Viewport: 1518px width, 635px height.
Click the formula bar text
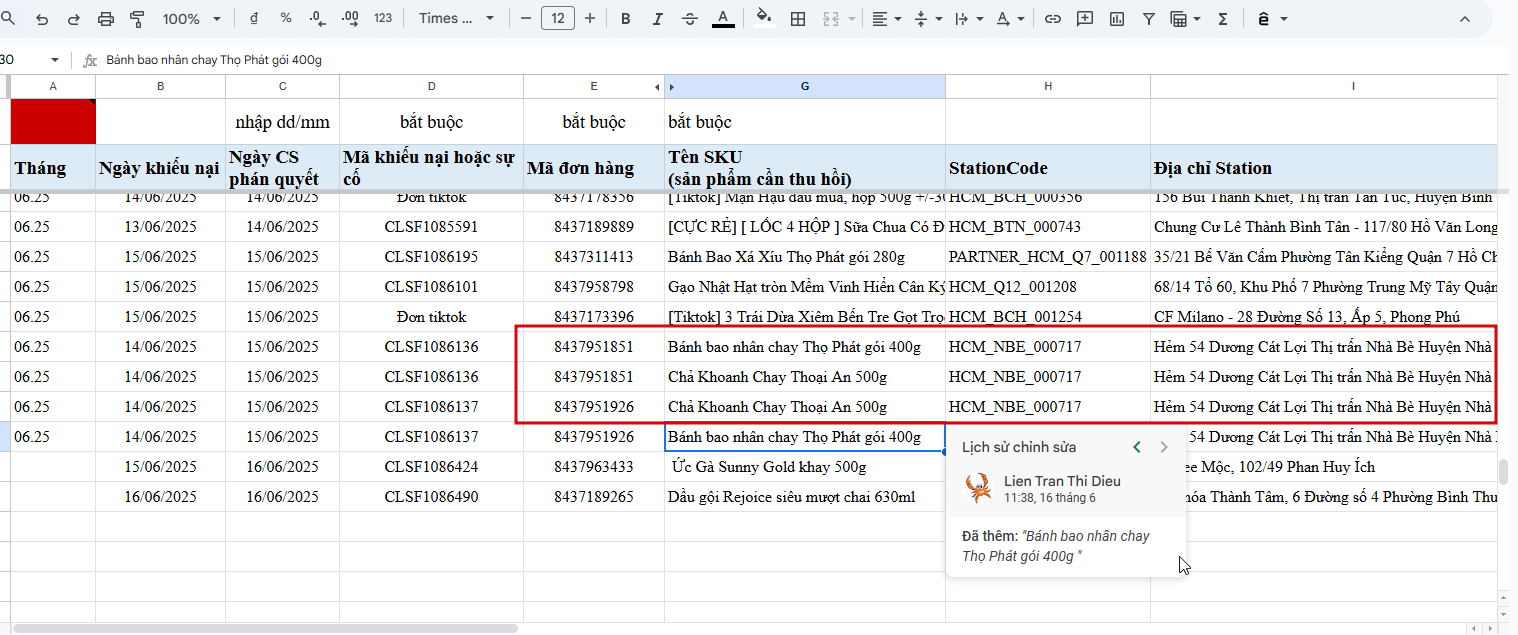[x=214, y=60]
